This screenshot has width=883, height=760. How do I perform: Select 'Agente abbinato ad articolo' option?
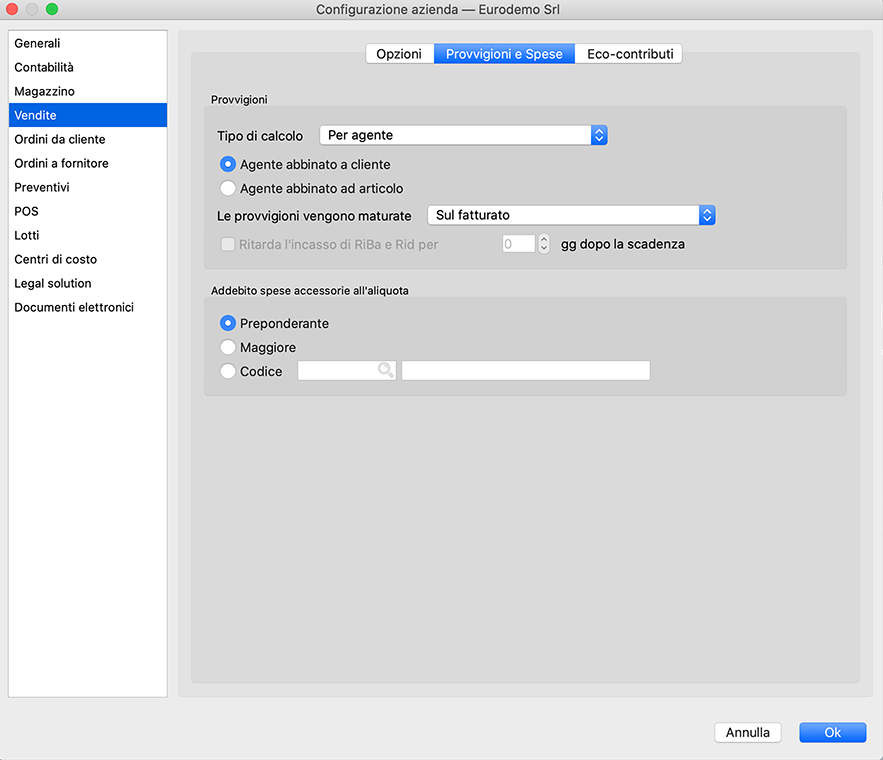228,188
